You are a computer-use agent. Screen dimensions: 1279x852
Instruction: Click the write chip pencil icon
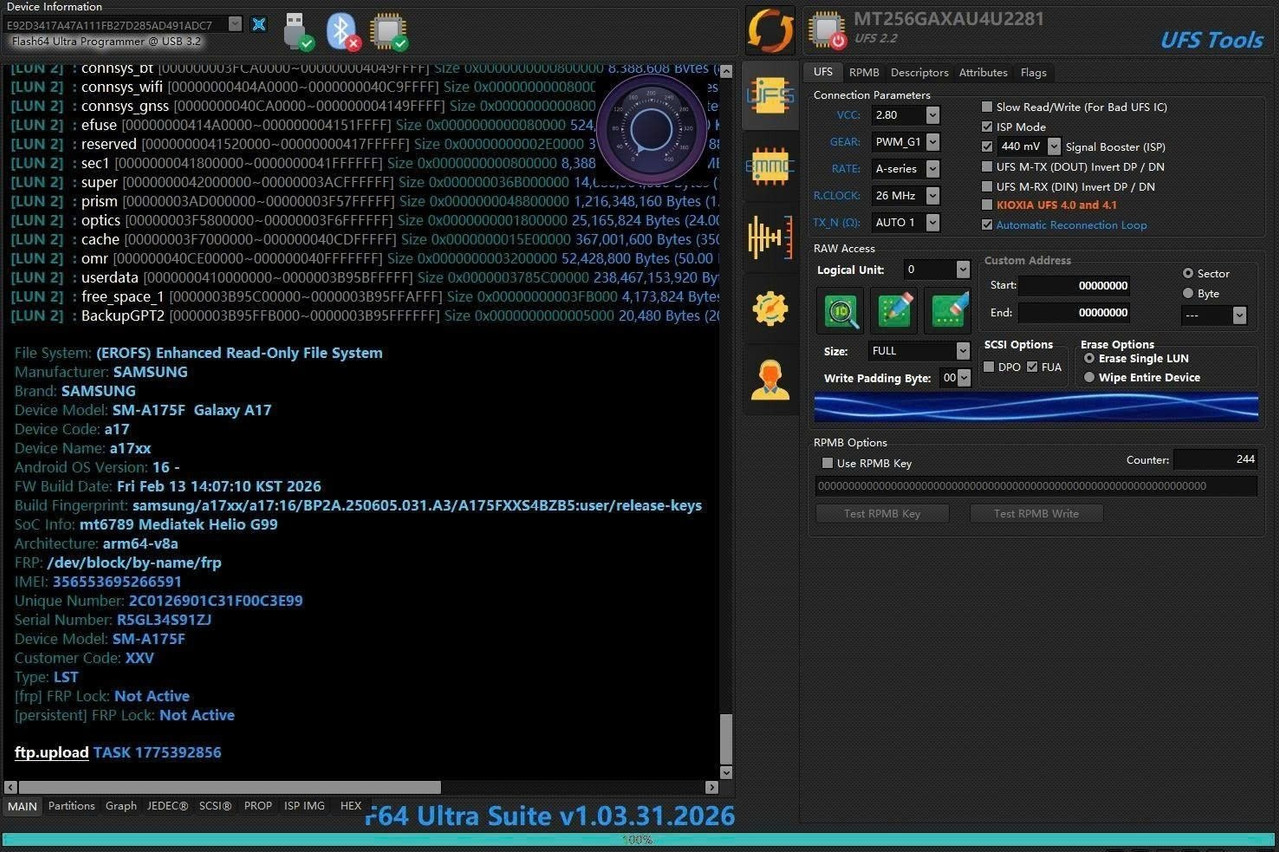[894, 311]
